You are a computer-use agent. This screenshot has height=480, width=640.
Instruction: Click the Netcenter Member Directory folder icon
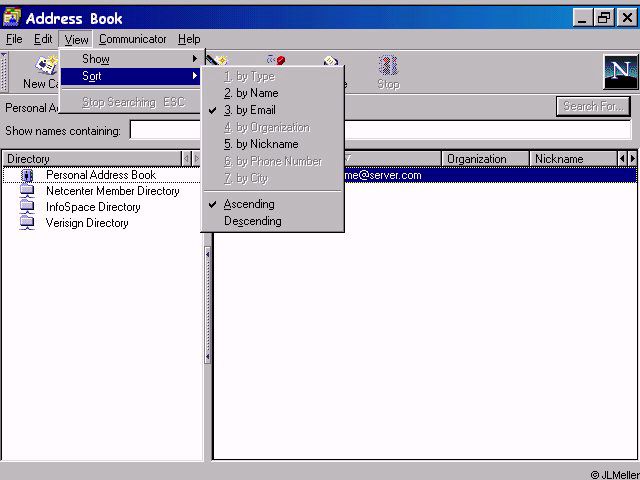point(27,191)
